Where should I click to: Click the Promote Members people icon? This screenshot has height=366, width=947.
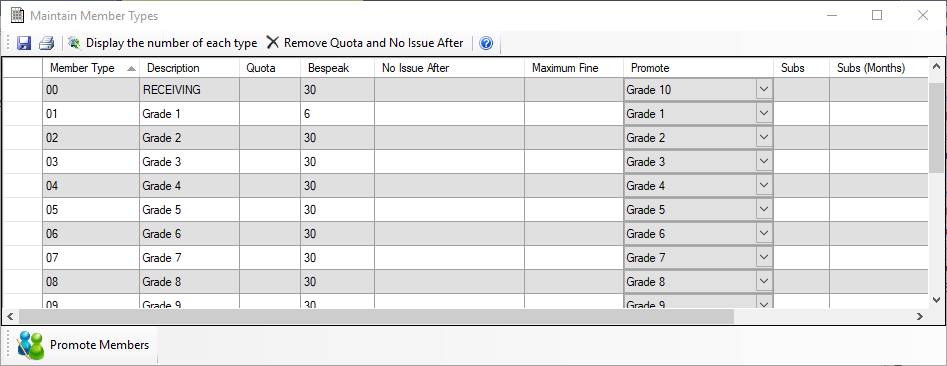click(30, 345)
